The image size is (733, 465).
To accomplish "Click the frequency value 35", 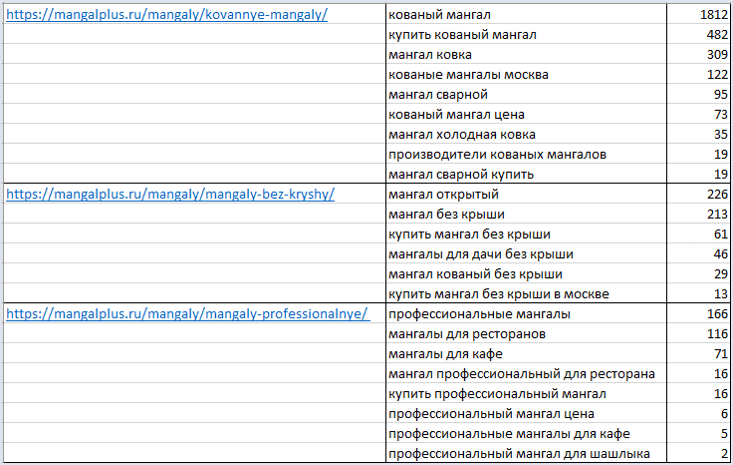I will (x=721, y=135).
